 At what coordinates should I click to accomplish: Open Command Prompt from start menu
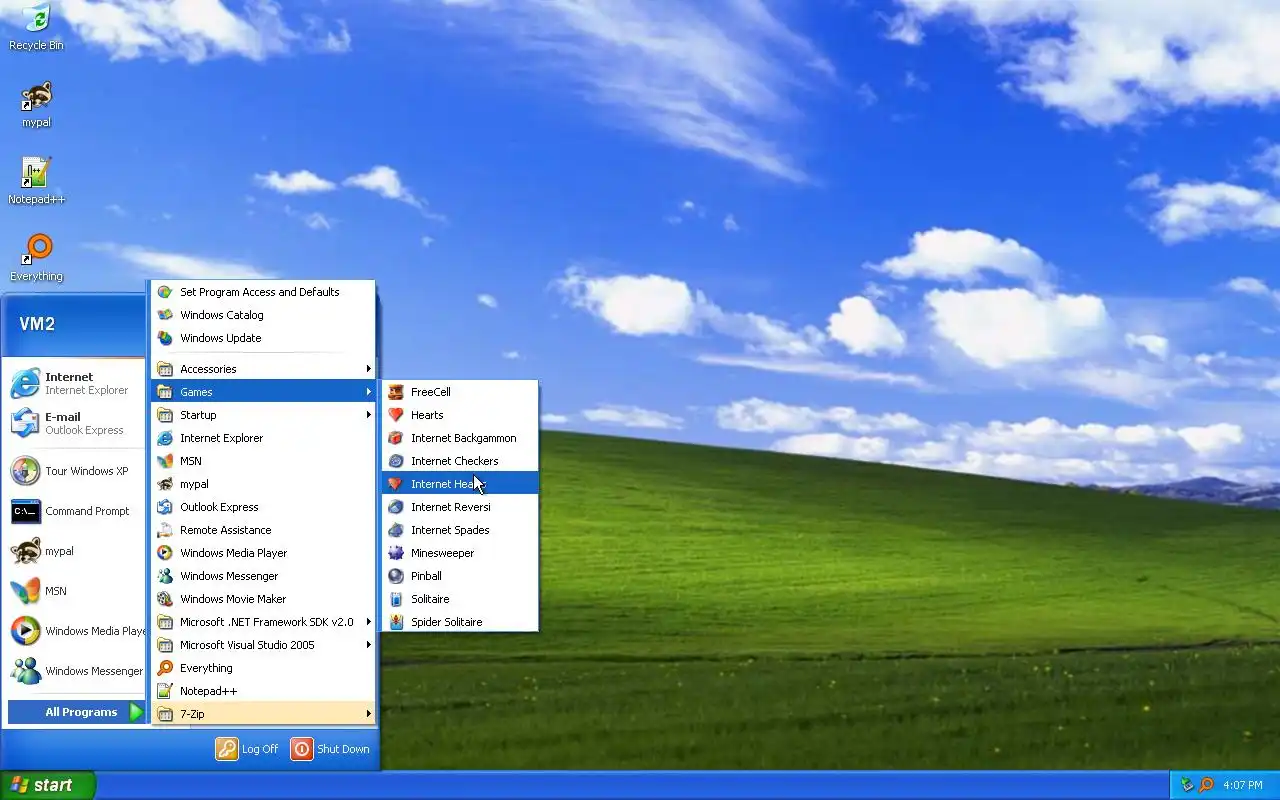click(x=74, y=511)
